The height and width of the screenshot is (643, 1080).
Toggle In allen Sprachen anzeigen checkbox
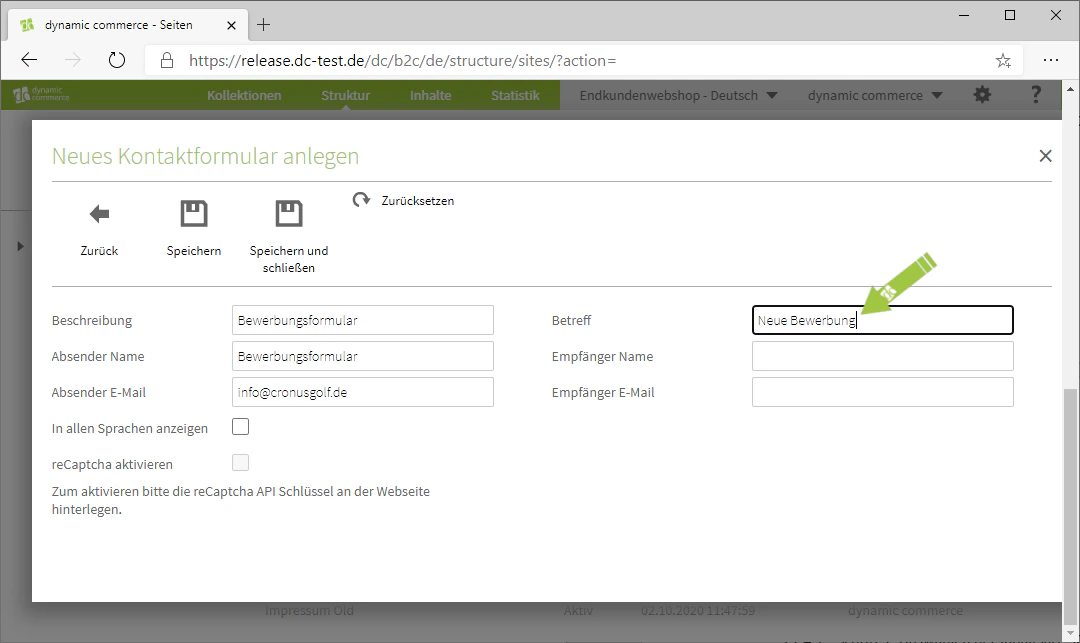(240, 427)
